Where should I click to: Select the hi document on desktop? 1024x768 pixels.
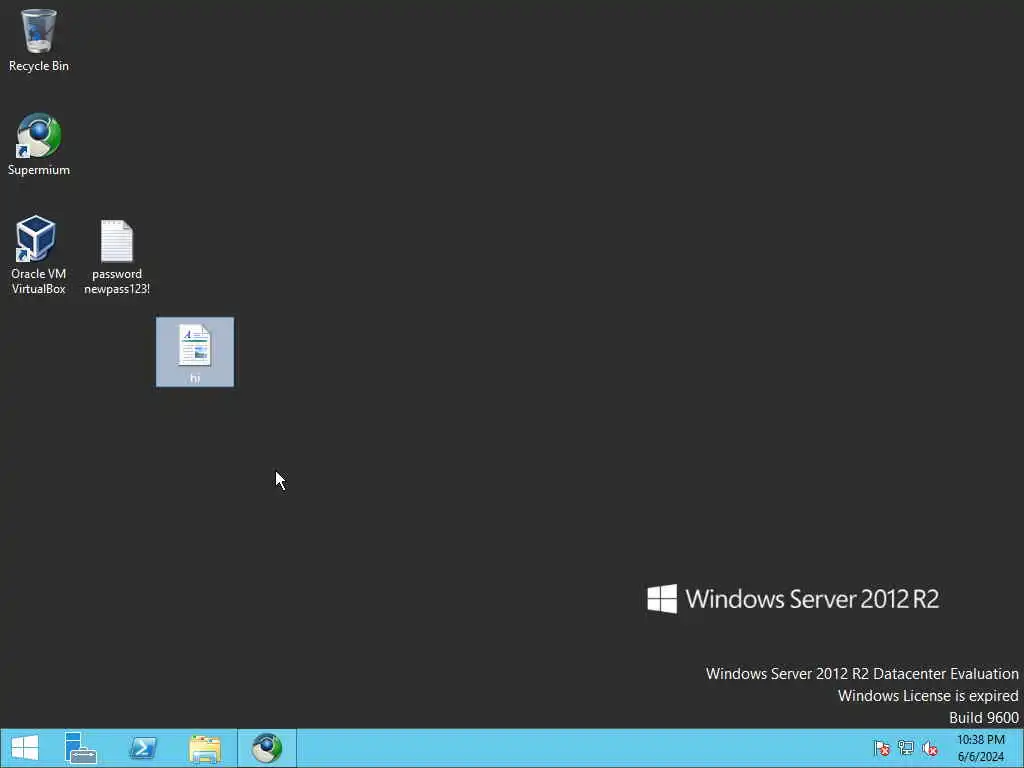[195, 352]
